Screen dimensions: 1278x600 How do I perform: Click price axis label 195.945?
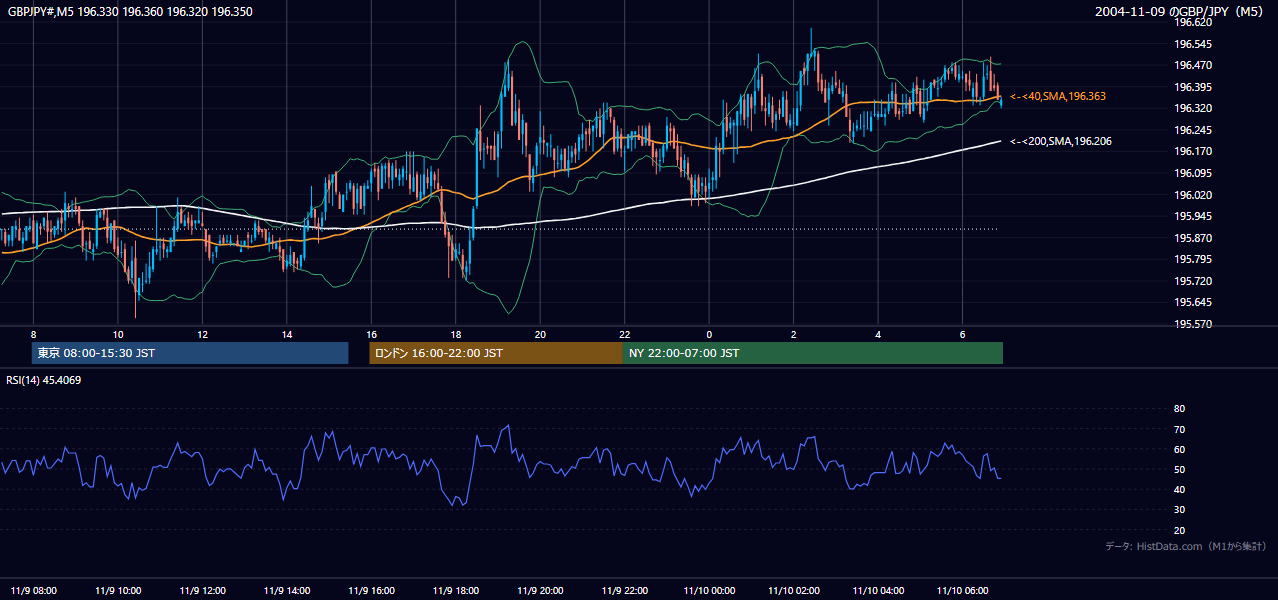[1193, 216]
